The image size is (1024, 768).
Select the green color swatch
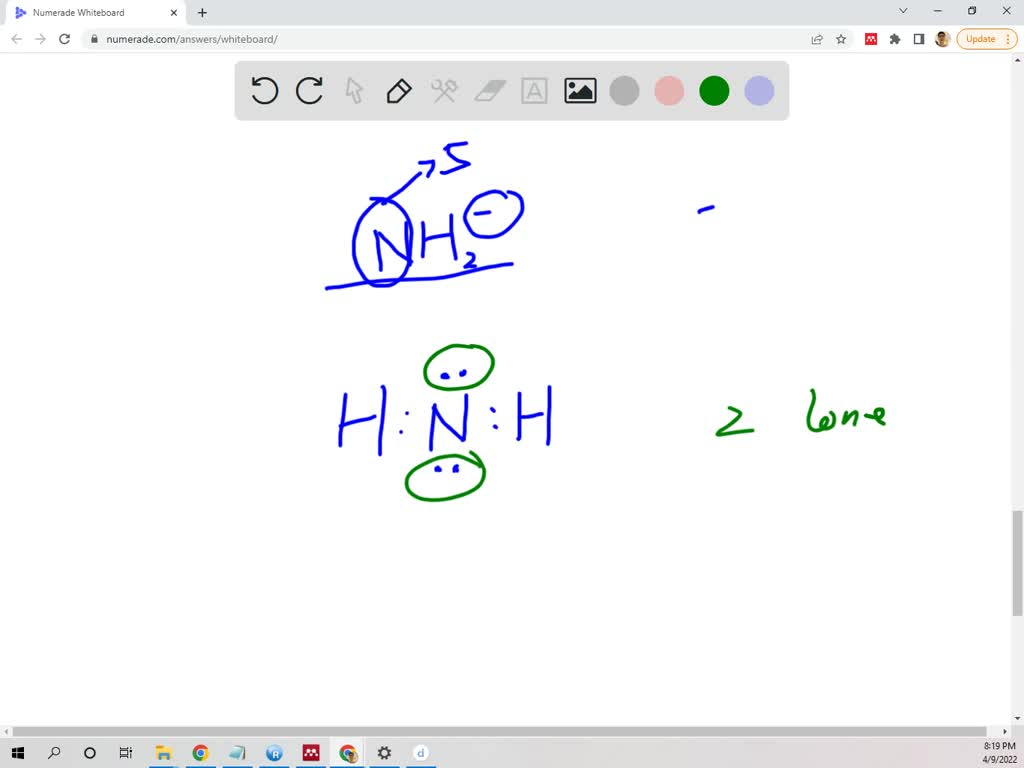tap(714, 91)
